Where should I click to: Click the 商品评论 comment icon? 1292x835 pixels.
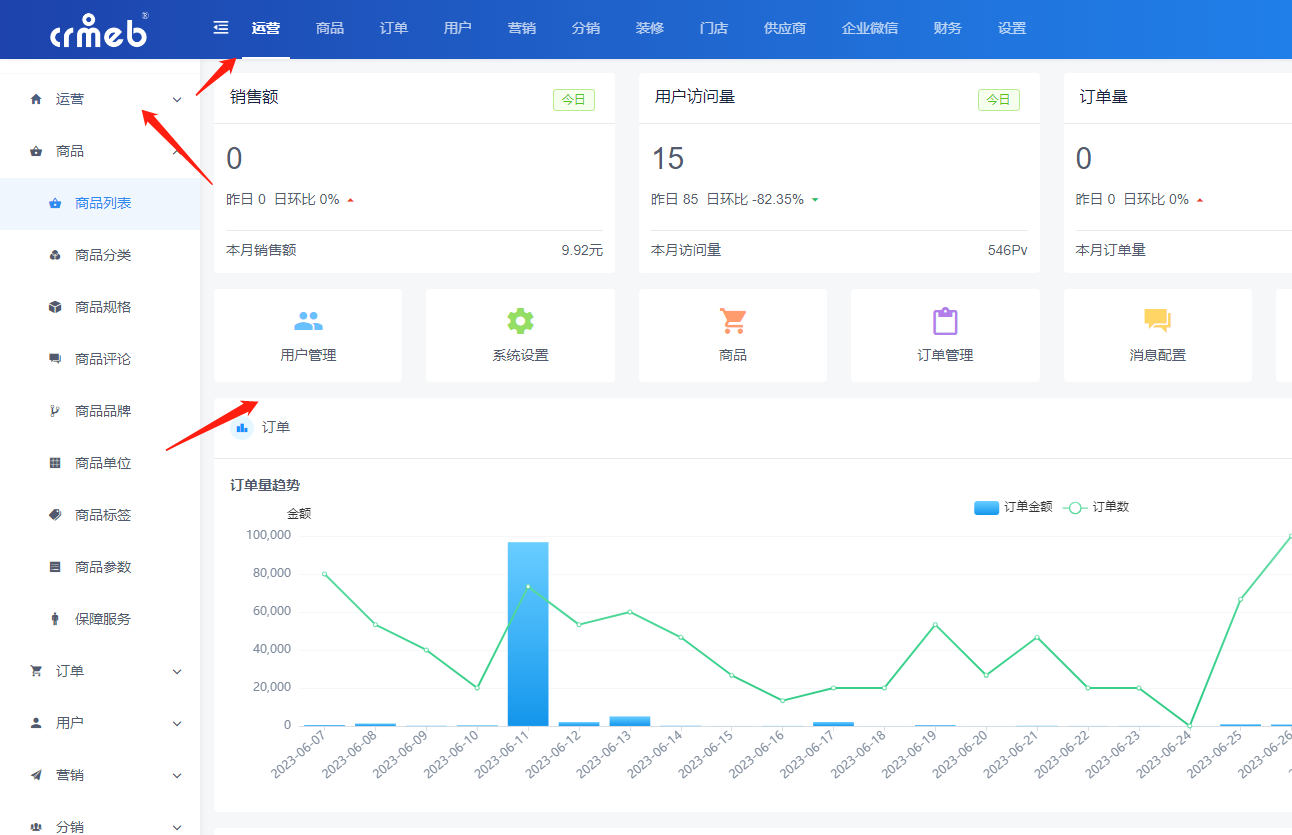55,359
